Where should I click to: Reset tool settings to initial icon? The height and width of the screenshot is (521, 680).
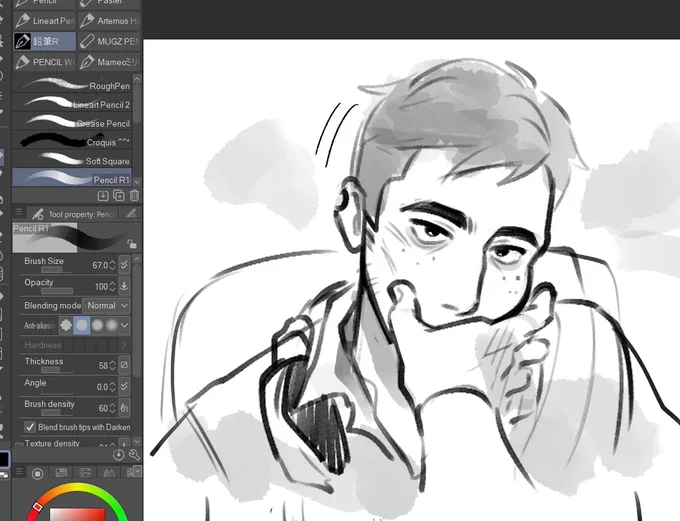pyautogui.click(x=118, y=455)
